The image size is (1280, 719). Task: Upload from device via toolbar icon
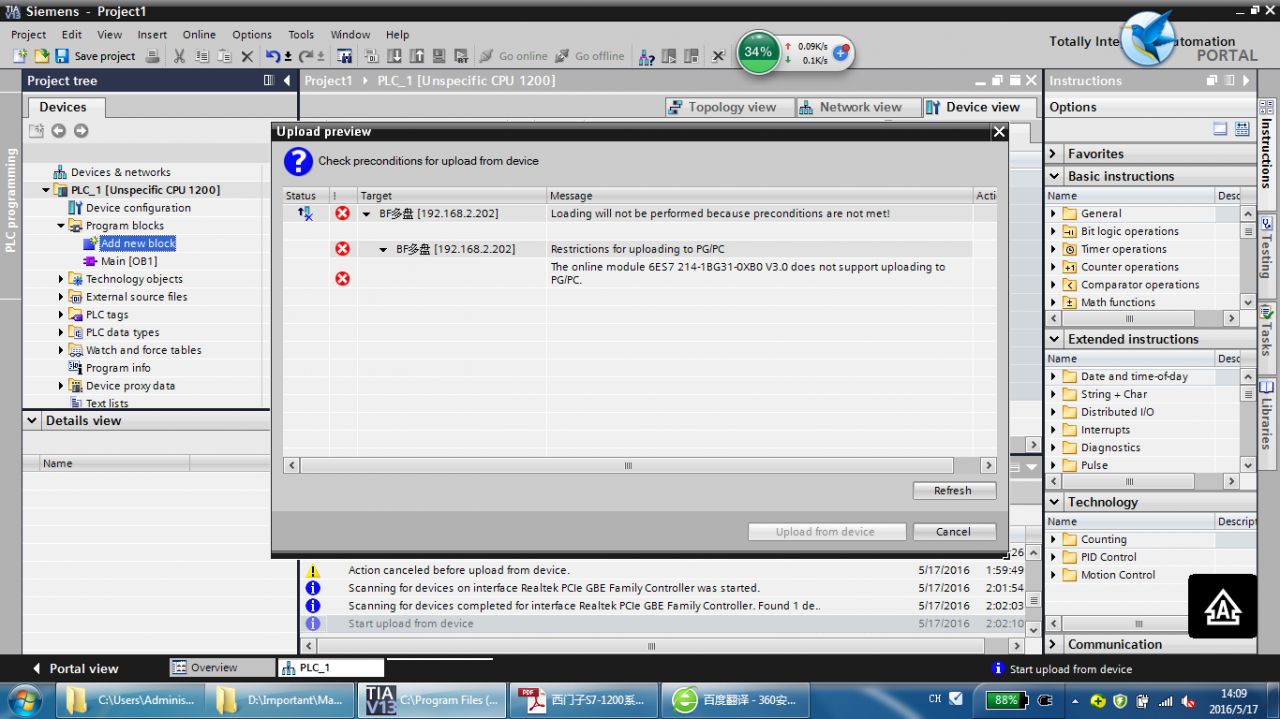pos(416,56)
